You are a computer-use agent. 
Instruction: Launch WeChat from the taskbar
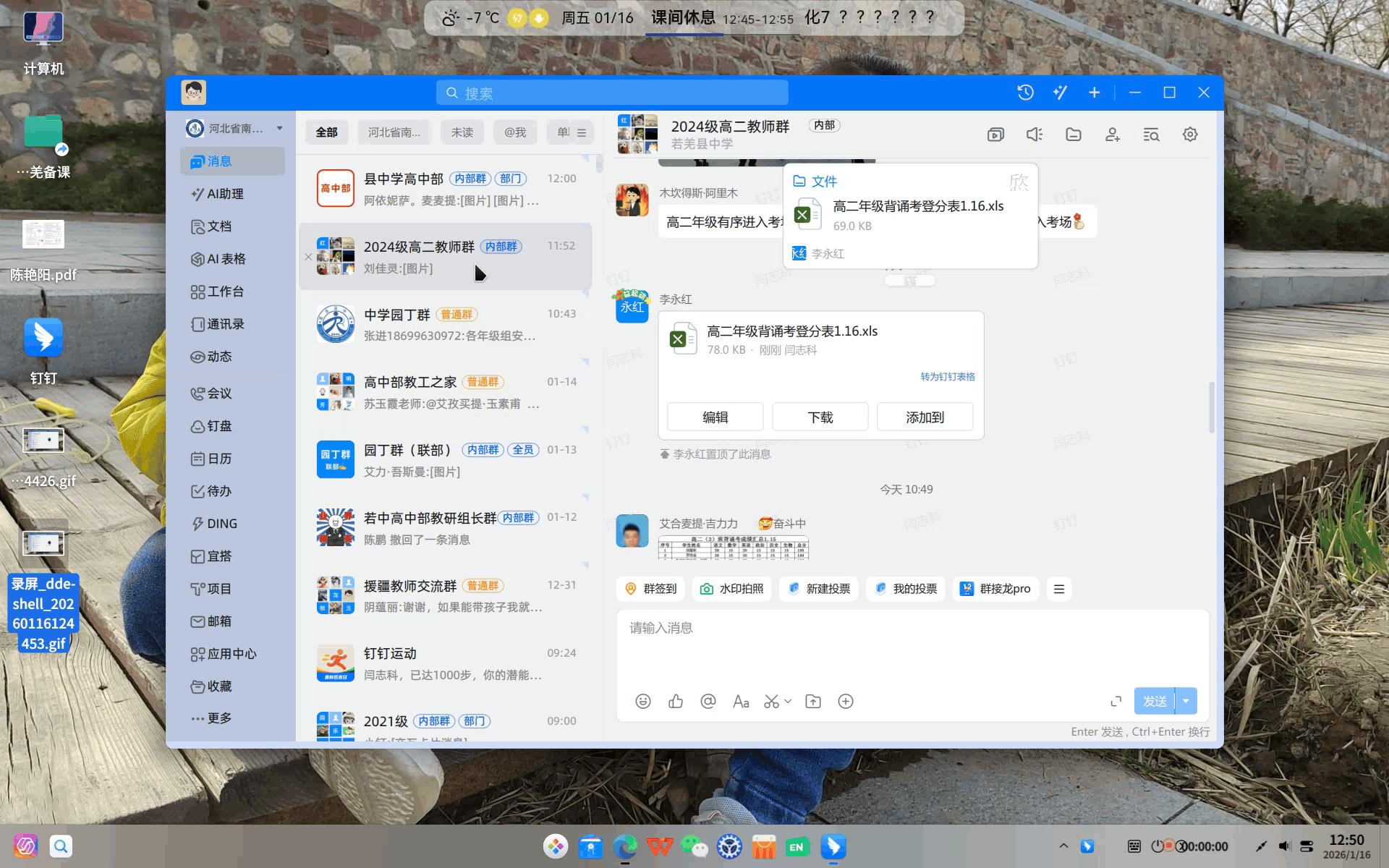tap(694, 846)
